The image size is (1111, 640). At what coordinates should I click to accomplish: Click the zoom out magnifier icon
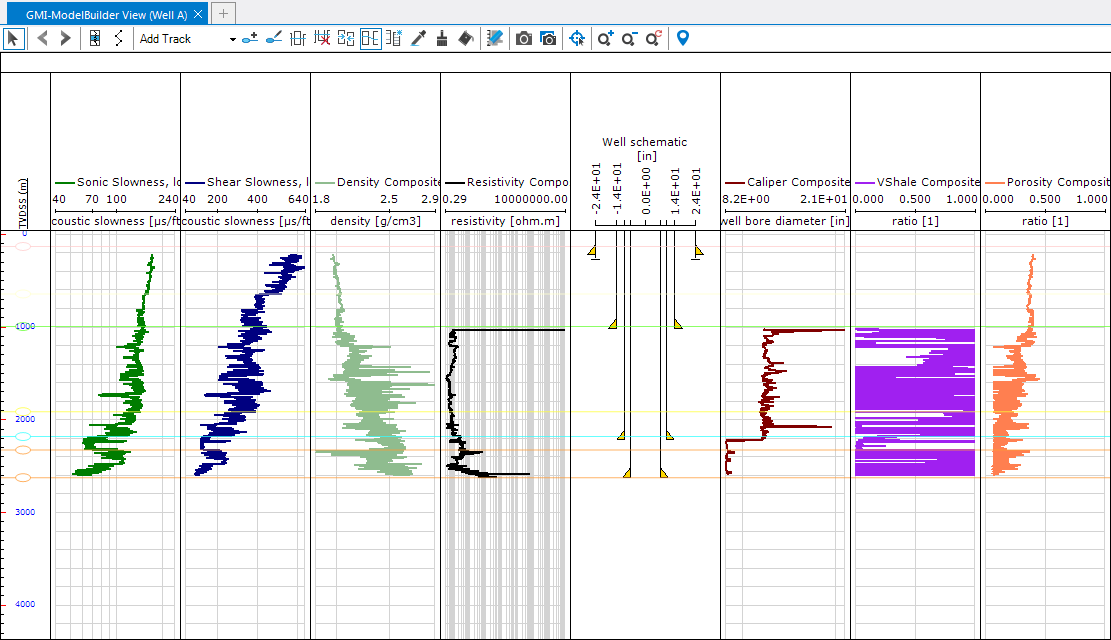629,39
